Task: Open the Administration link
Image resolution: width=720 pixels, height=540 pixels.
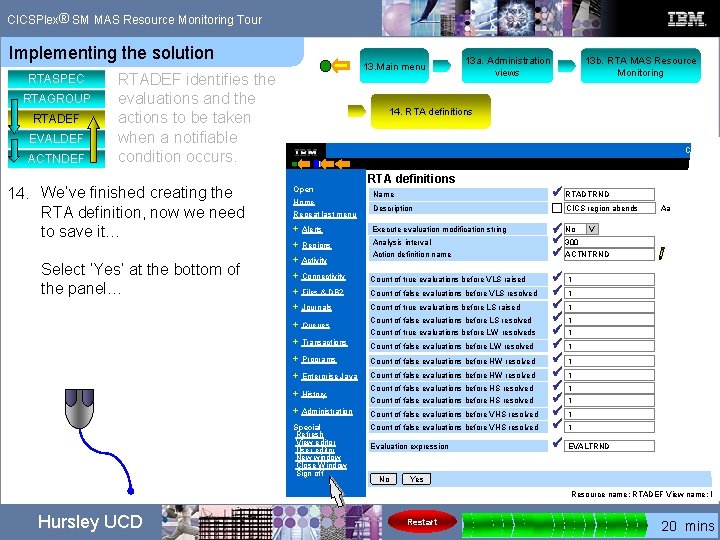Action: pyautogui.click(x=327, y=411)
